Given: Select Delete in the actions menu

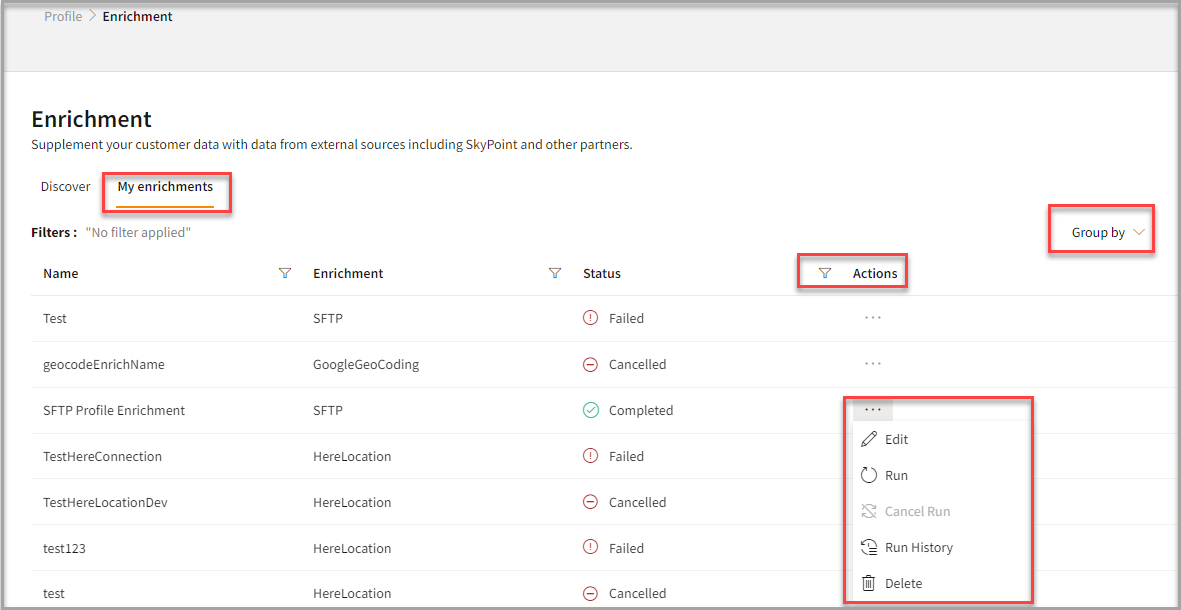Looking at the screenshot, I should (x=903, y=583).
